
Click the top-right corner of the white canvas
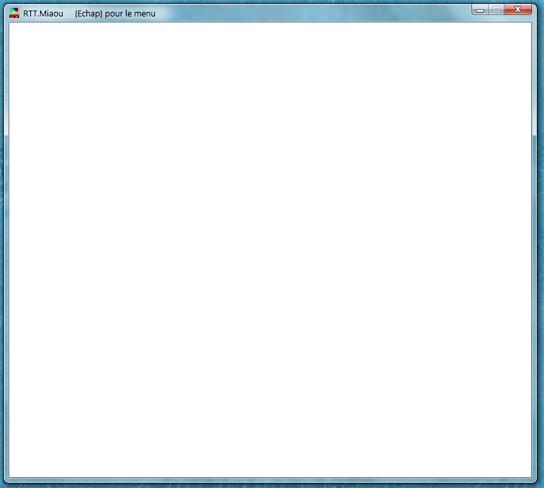point(530,24)
